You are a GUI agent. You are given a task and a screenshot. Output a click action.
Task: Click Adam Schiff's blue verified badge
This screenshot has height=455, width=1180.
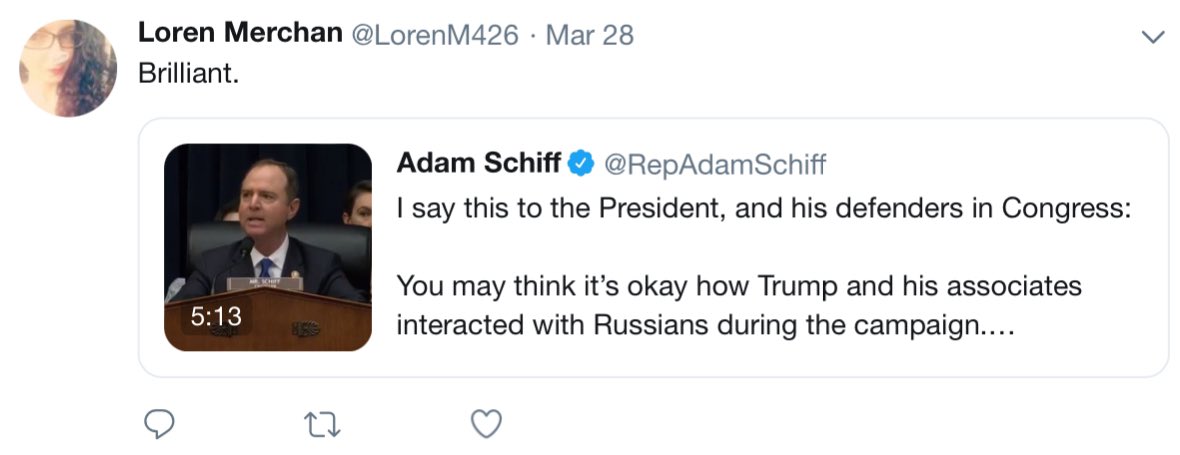[581, 163]
